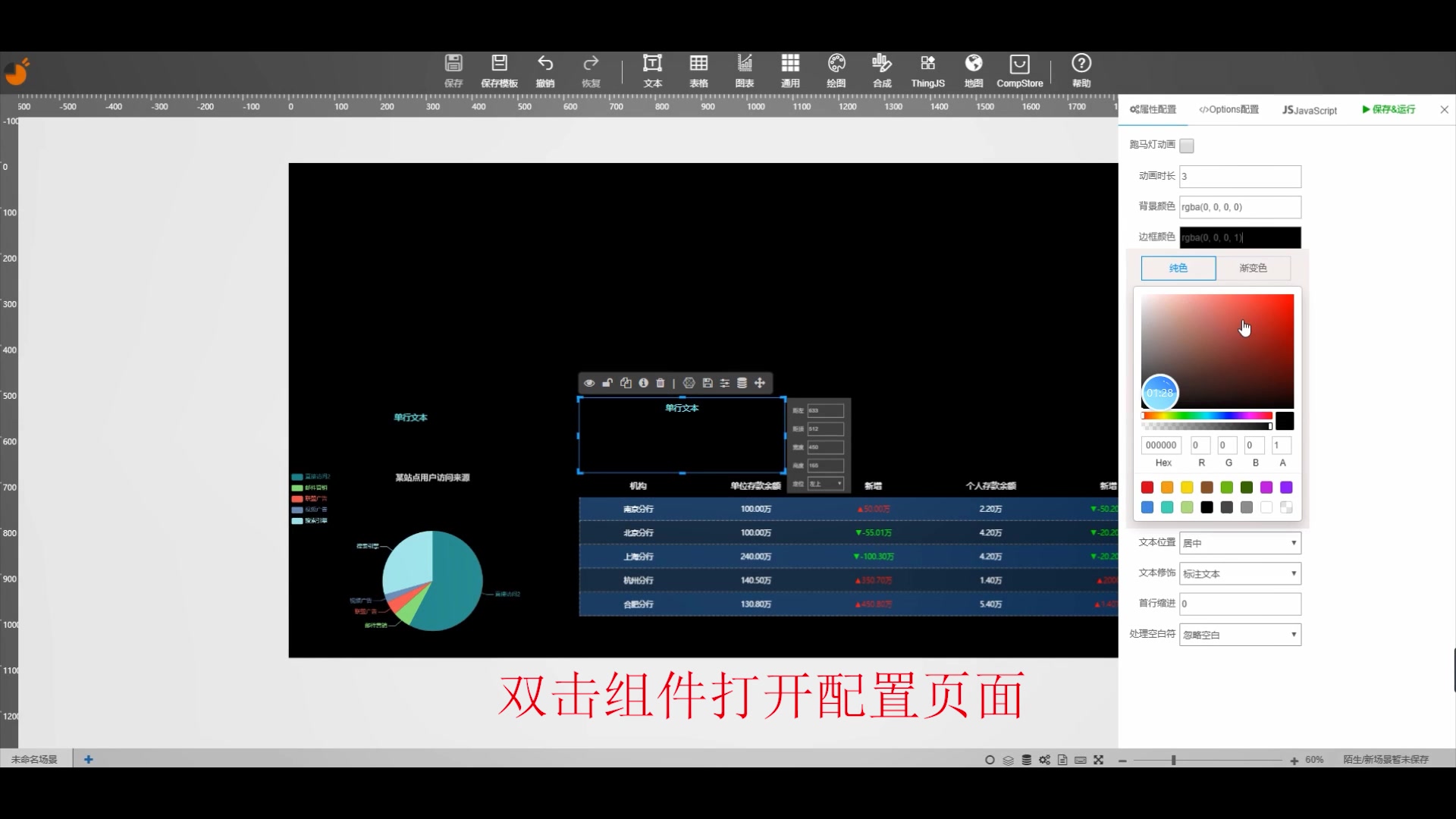1456x819 pixels.
Task: Click the 绘图 drawing palette icon
Action: (x=836, y=70)
